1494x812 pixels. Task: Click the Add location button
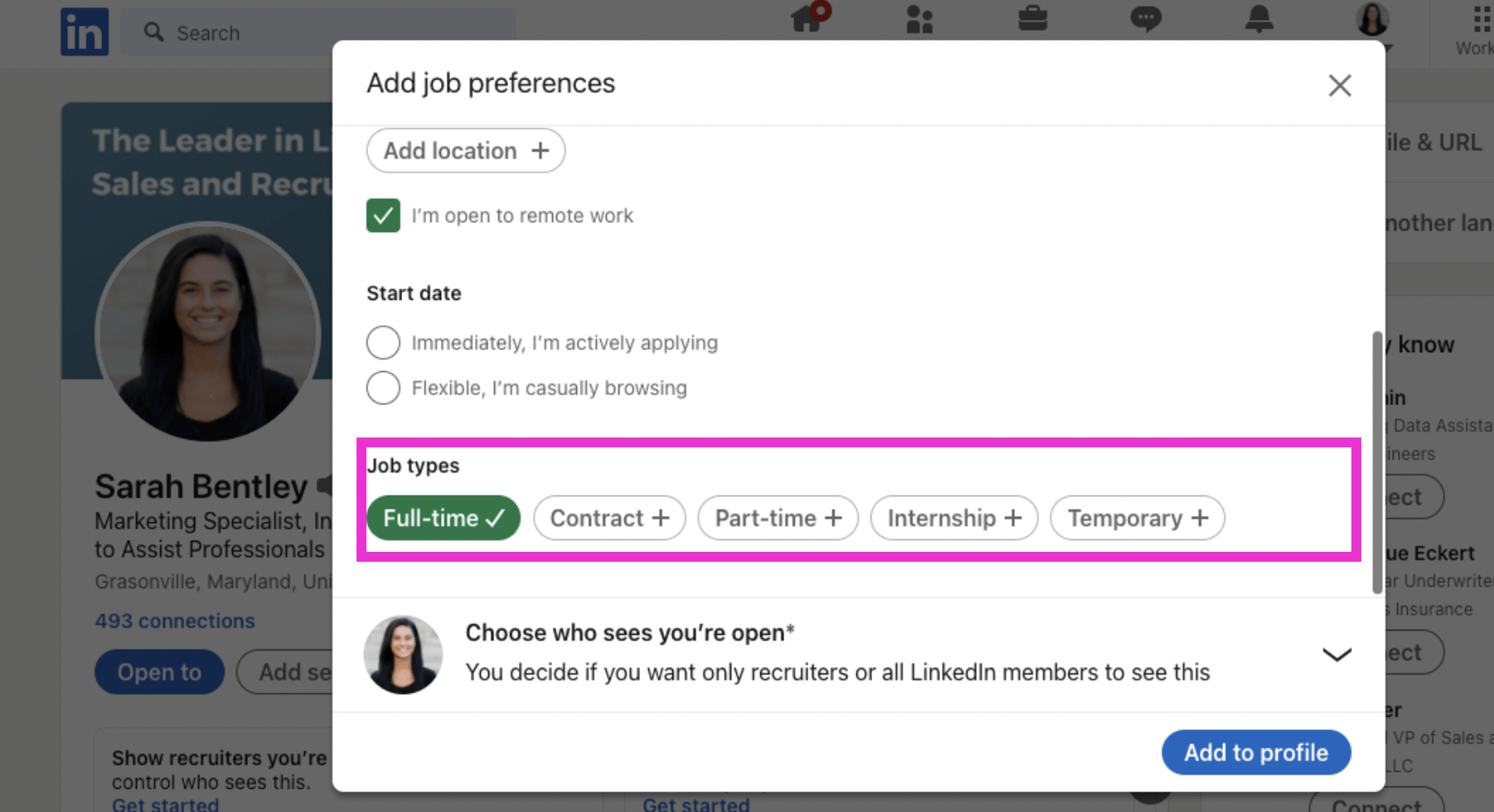click(466, 151)
